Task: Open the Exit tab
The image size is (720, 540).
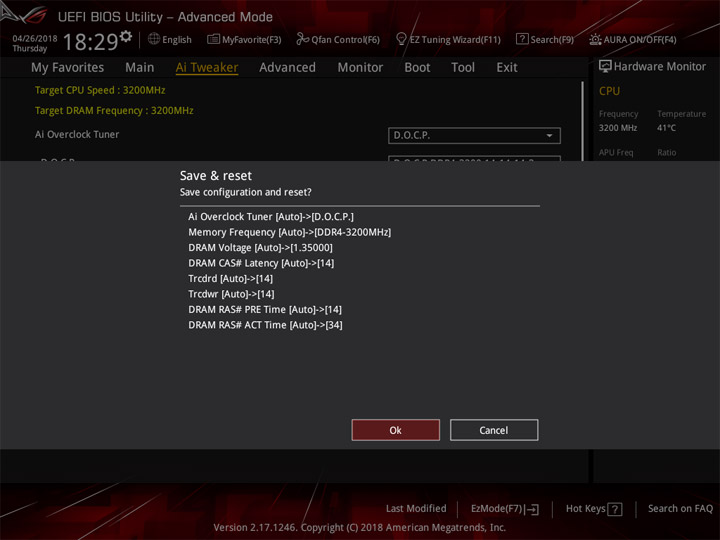Action: 506,68
